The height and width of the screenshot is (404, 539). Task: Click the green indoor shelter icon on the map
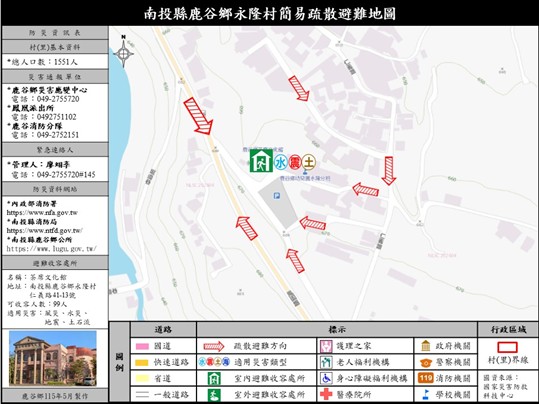click(261, 161)
